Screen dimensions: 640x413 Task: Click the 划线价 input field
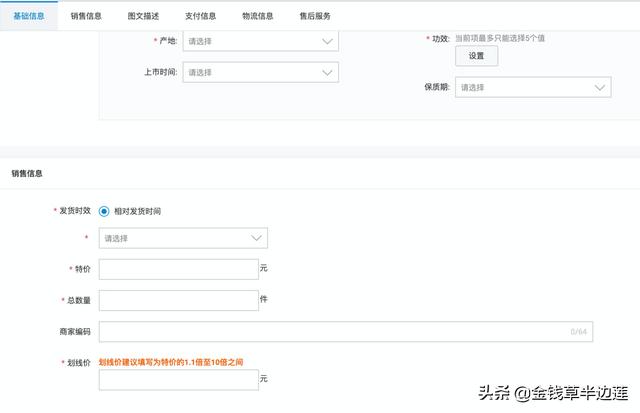click(179, 380)
